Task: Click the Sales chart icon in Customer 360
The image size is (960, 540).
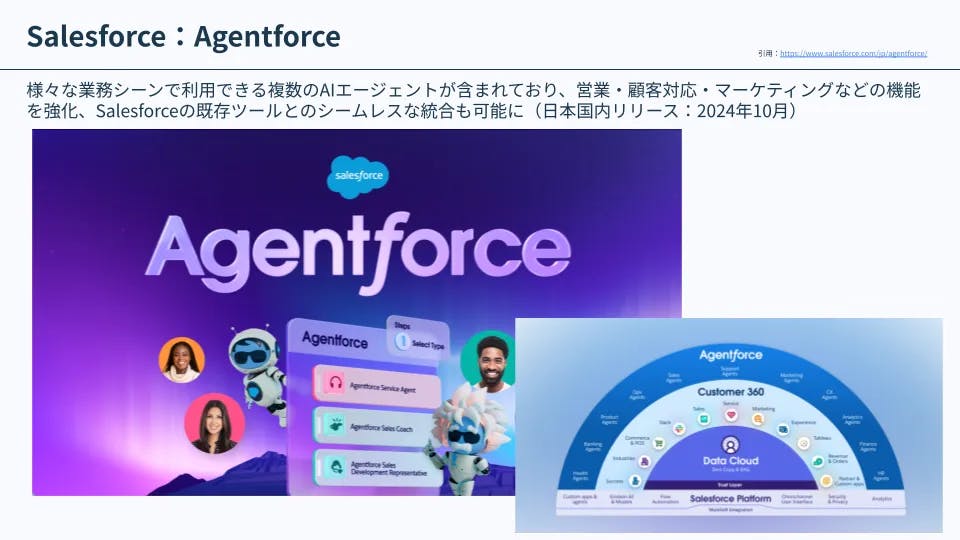Action: (704, 419)
